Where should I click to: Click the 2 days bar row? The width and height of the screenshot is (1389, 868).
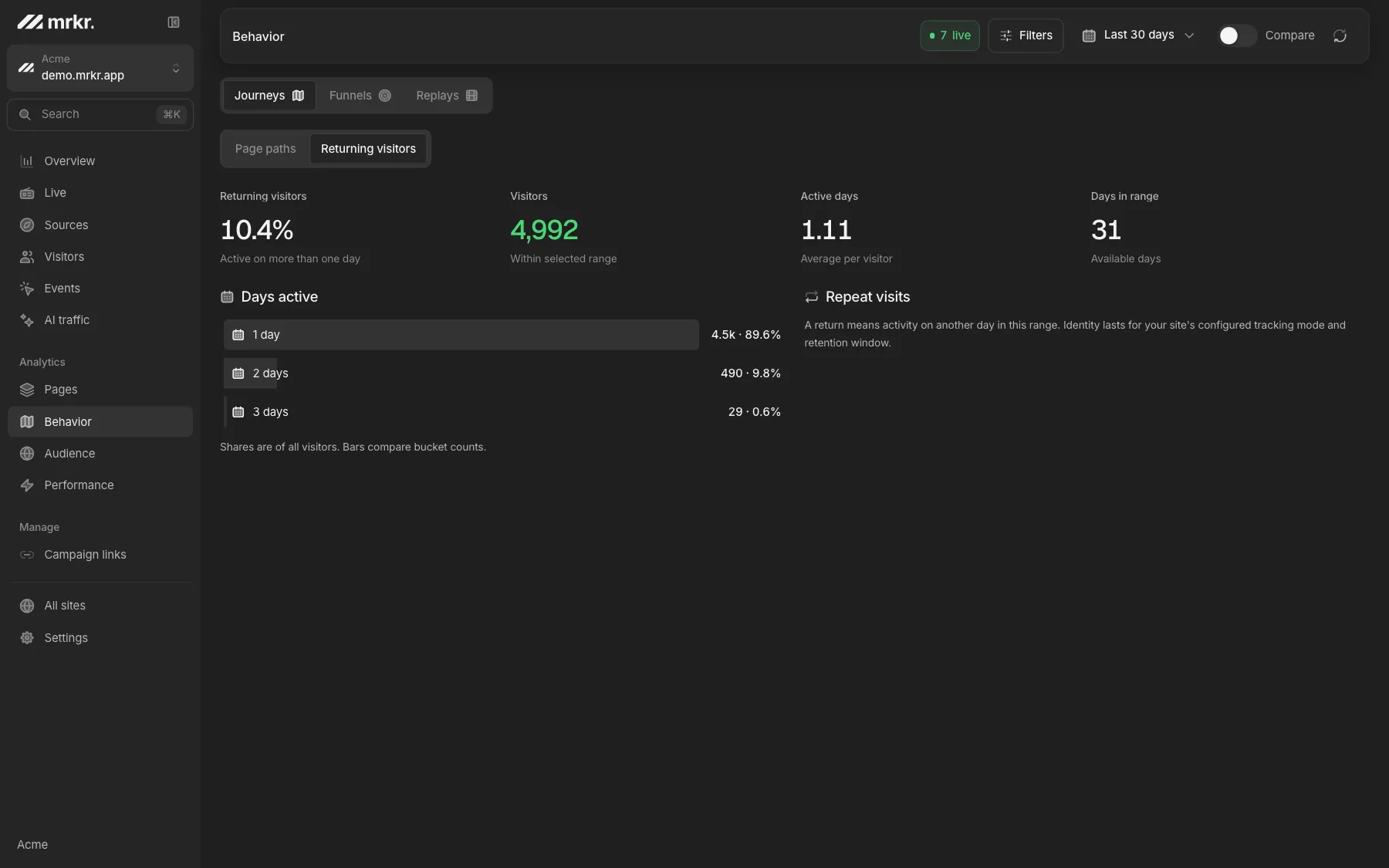click(x=502, y=373)
